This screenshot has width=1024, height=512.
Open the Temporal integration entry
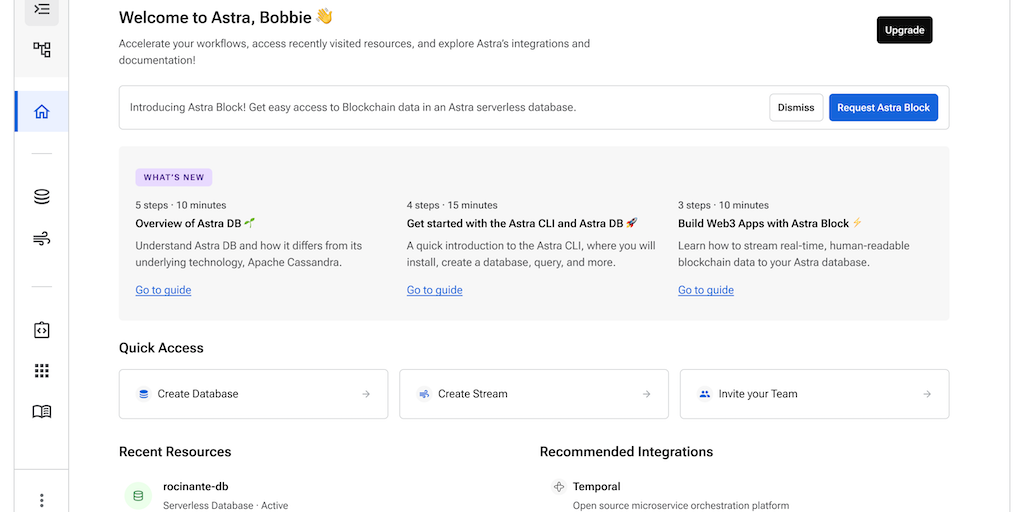pos(596,487)
